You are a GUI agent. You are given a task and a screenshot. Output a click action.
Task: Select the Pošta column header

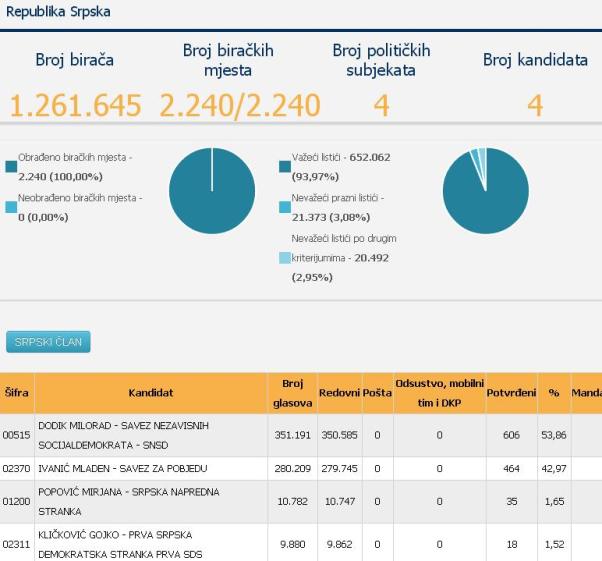377,393
